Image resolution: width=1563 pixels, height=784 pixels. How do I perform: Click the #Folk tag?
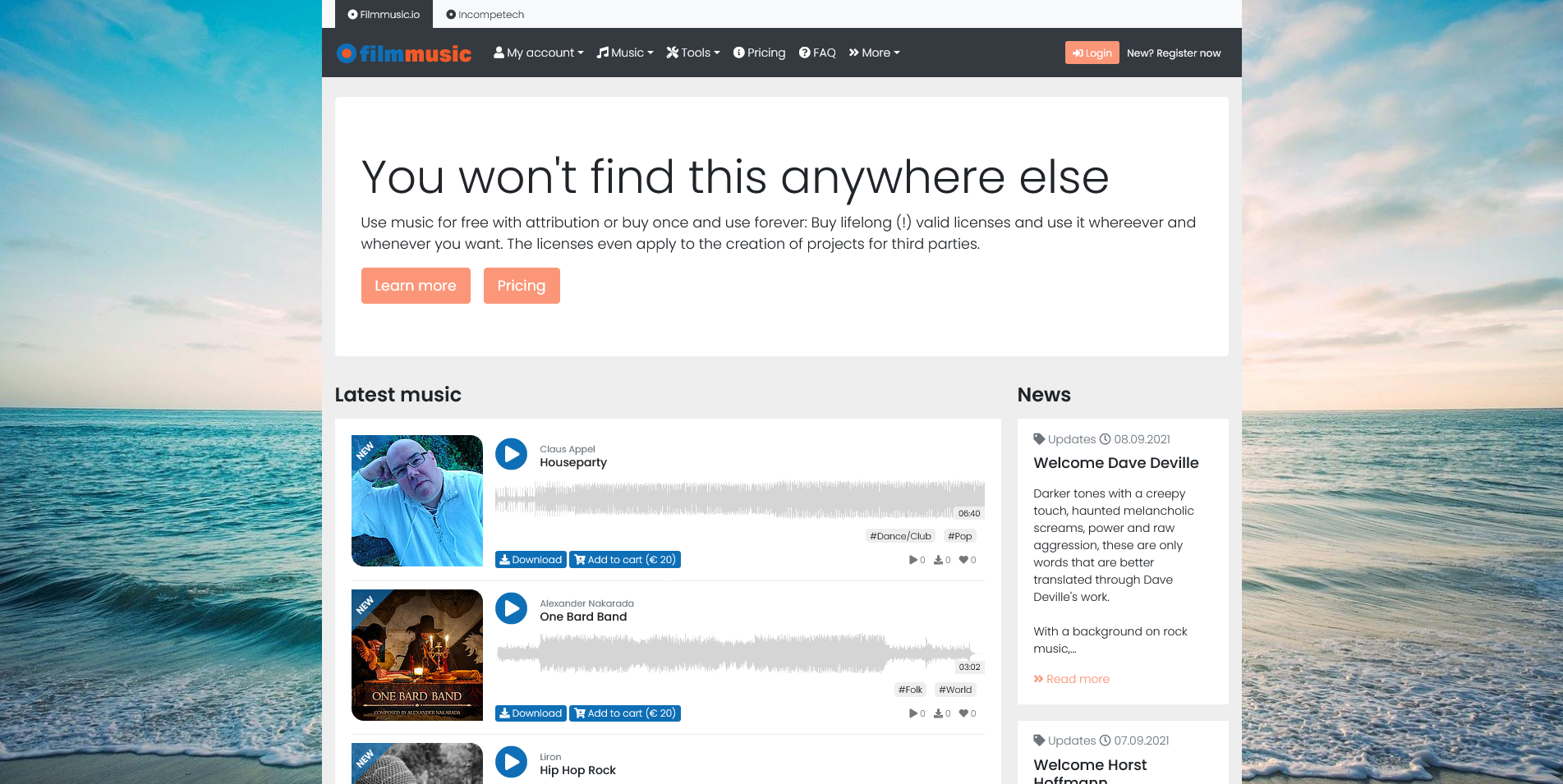[x=910, y=690]
